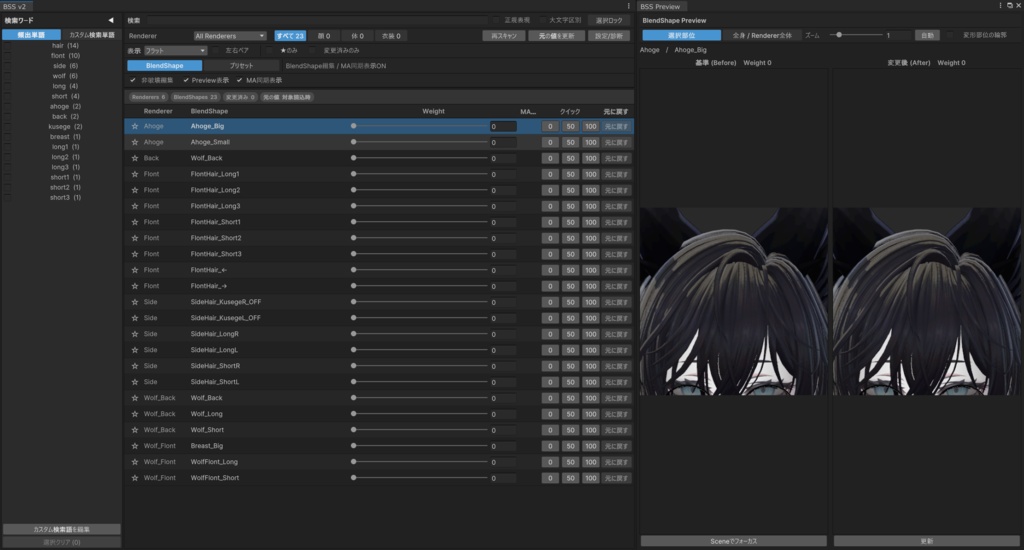Select the すべて 23 filter tab
Viewport: 1024px width, 550px height.
290,36
